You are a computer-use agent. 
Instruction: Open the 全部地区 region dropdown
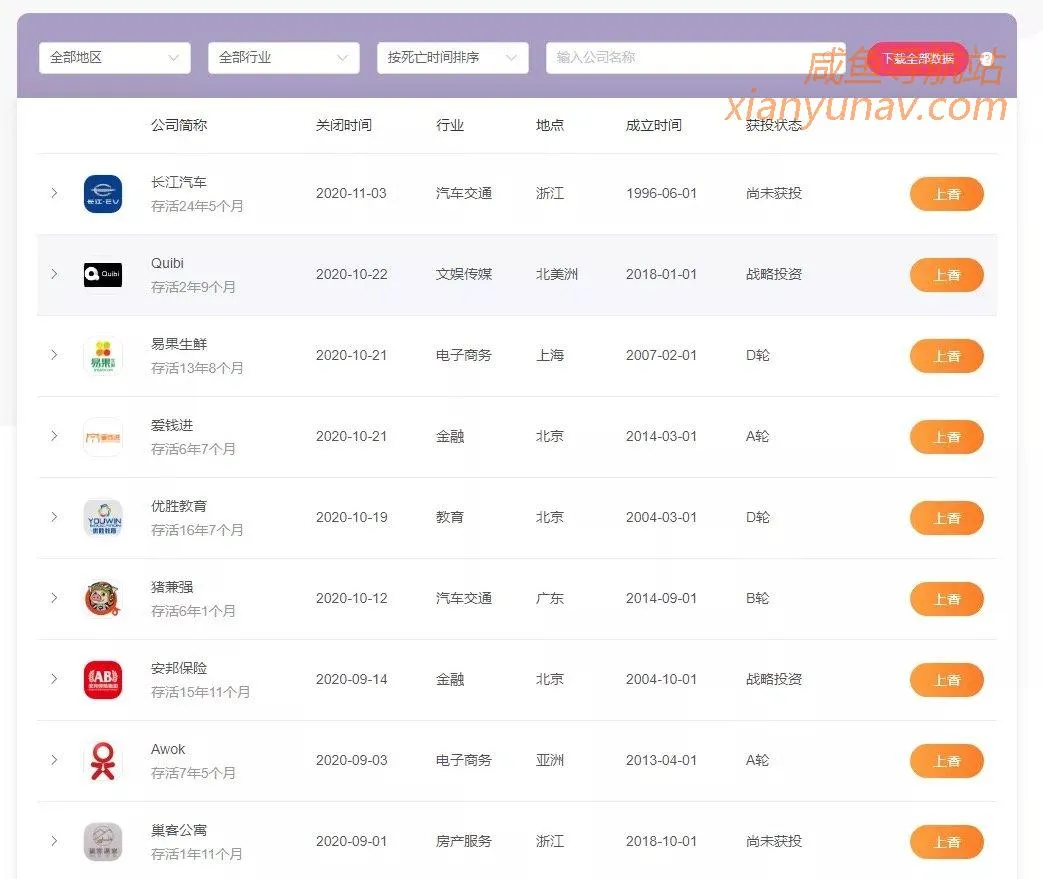coord(114,57)
